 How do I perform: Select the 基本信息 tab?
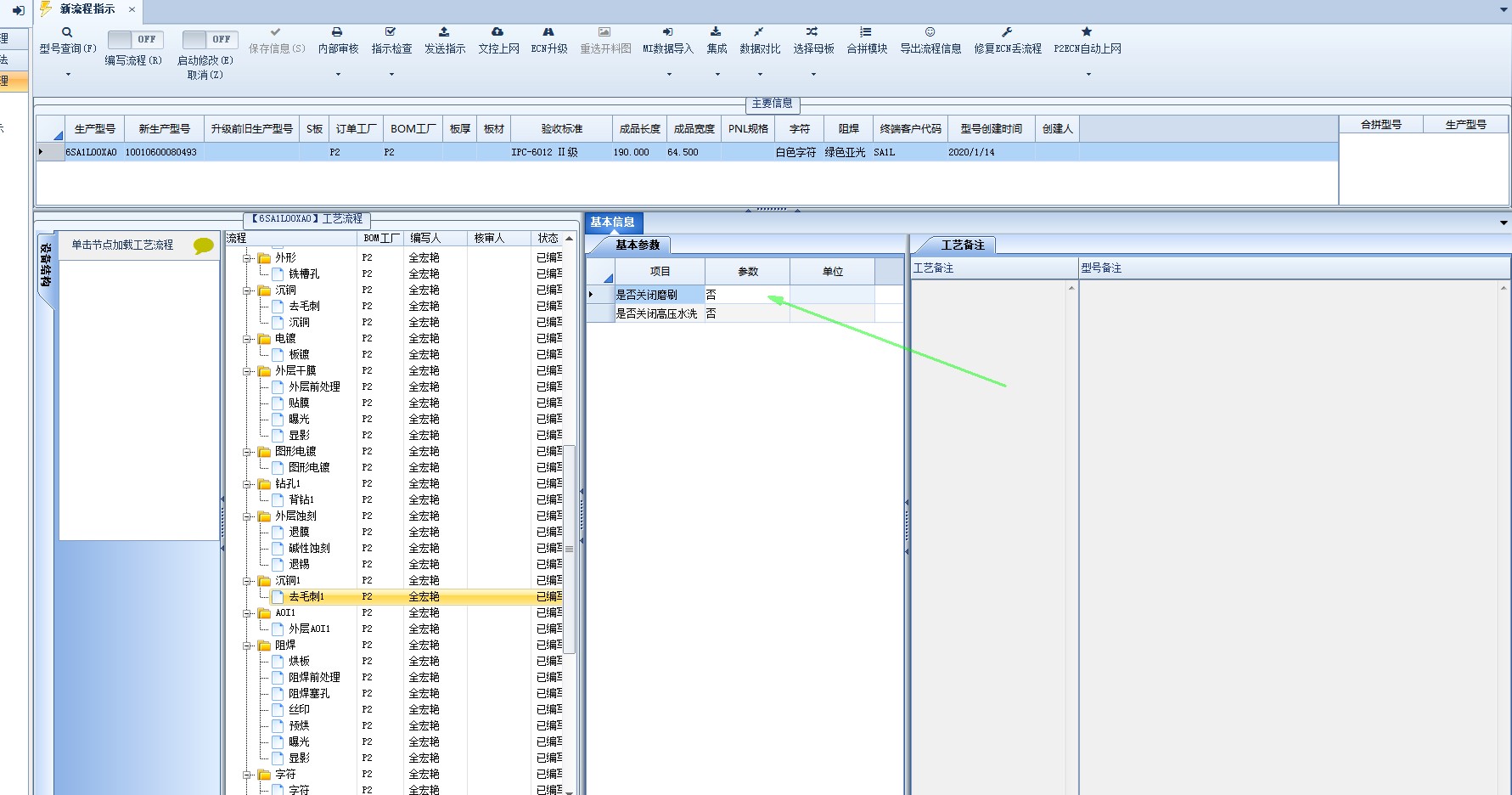[x=612, y=223]
